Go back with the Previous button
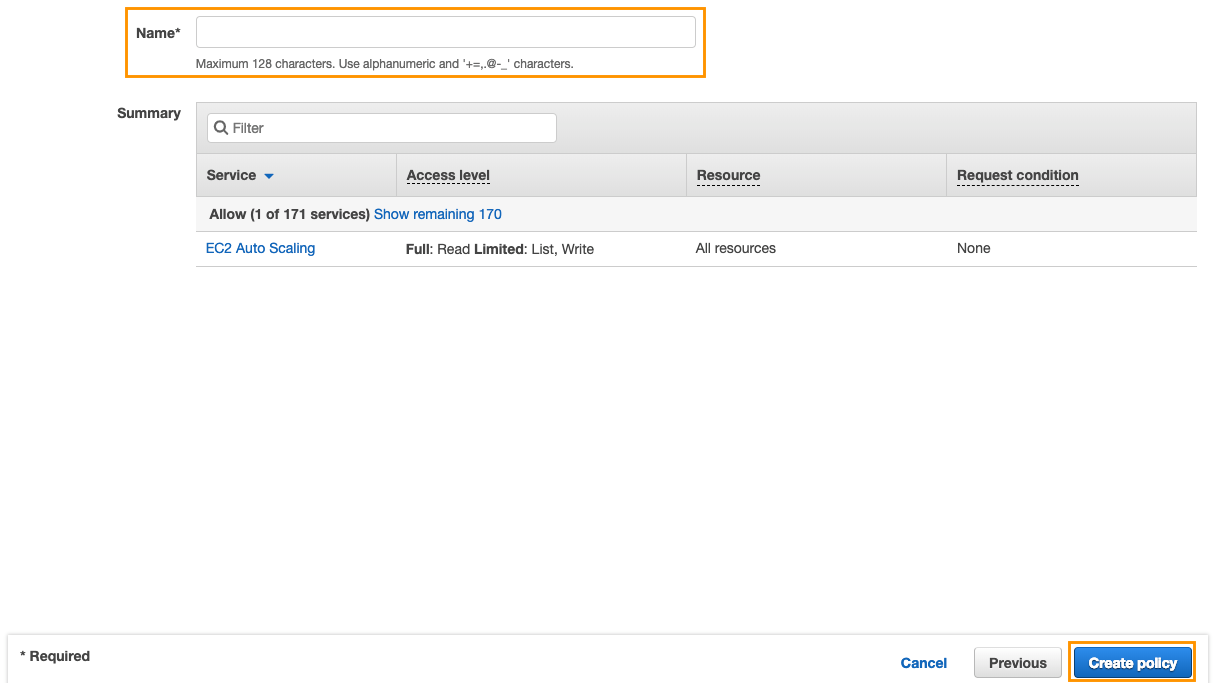This screenshot has height=683, width=1216. [1017, 663]
